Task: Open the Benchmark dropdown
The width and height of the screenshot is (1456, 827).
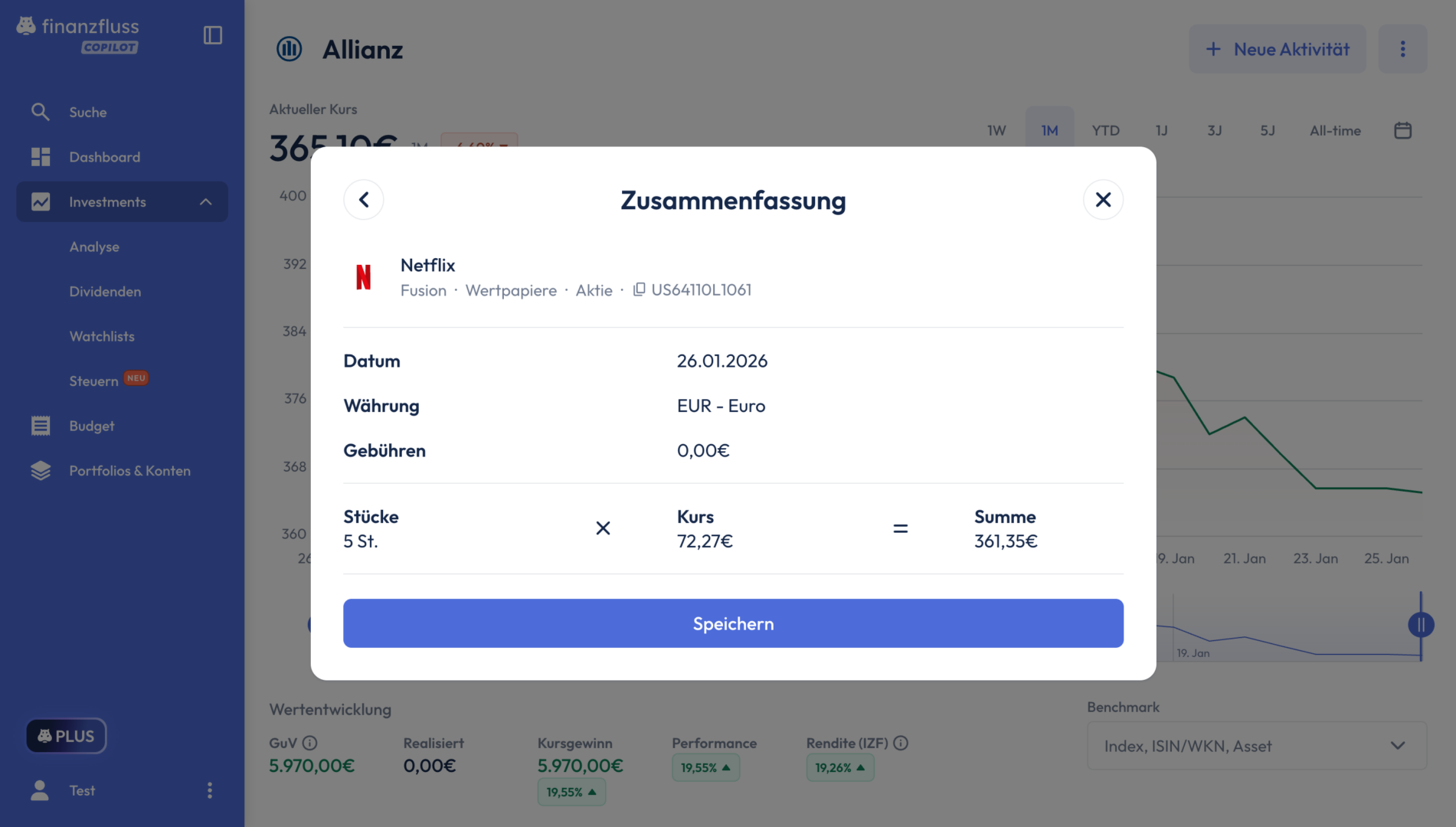Action: coord(1256,746)
